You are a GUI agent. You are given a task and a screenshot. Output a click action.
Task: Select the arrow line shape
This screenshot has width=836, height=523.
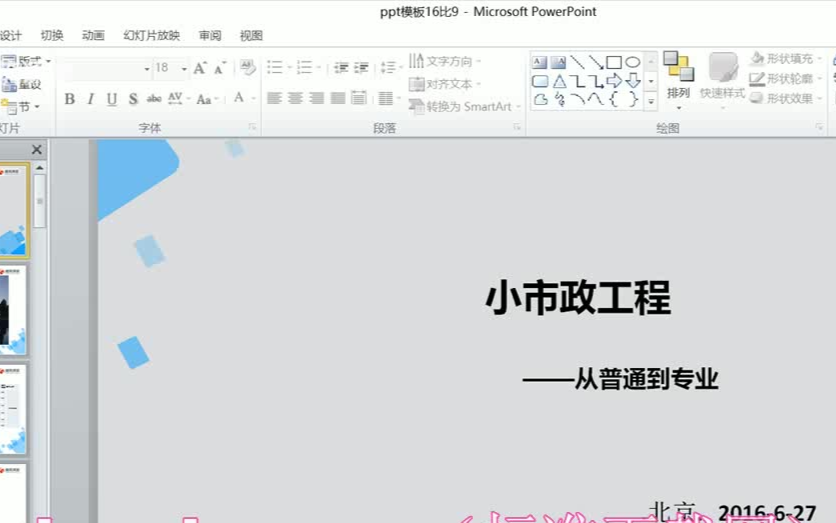tap(596, 62)
